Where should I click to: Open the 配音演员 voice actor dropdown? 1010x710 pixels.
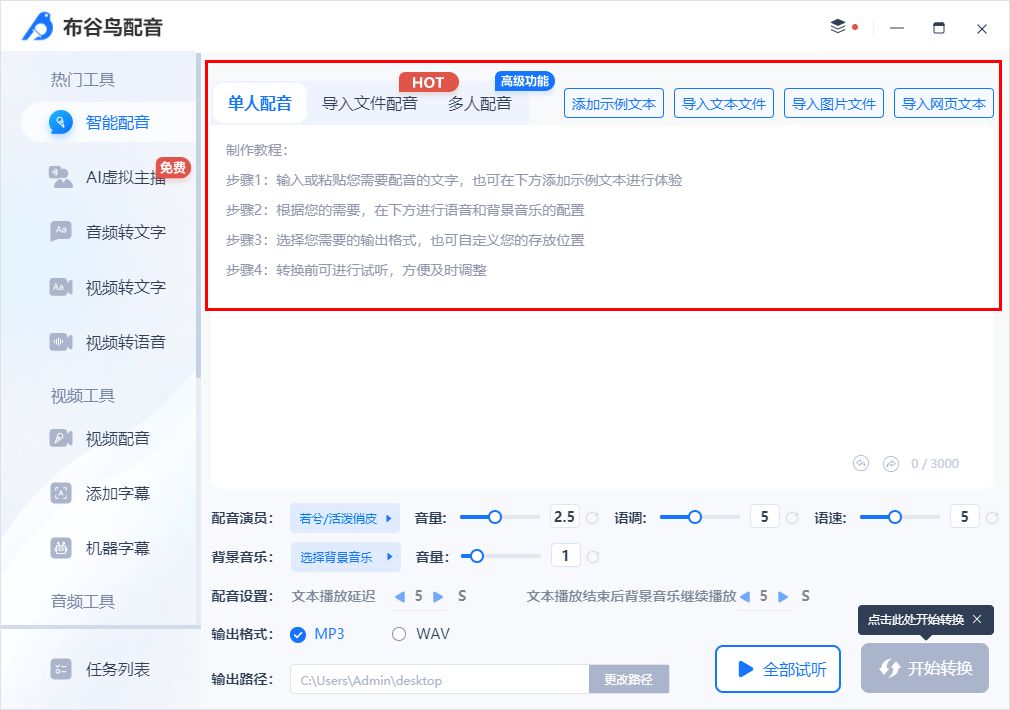tap(345, 518)
